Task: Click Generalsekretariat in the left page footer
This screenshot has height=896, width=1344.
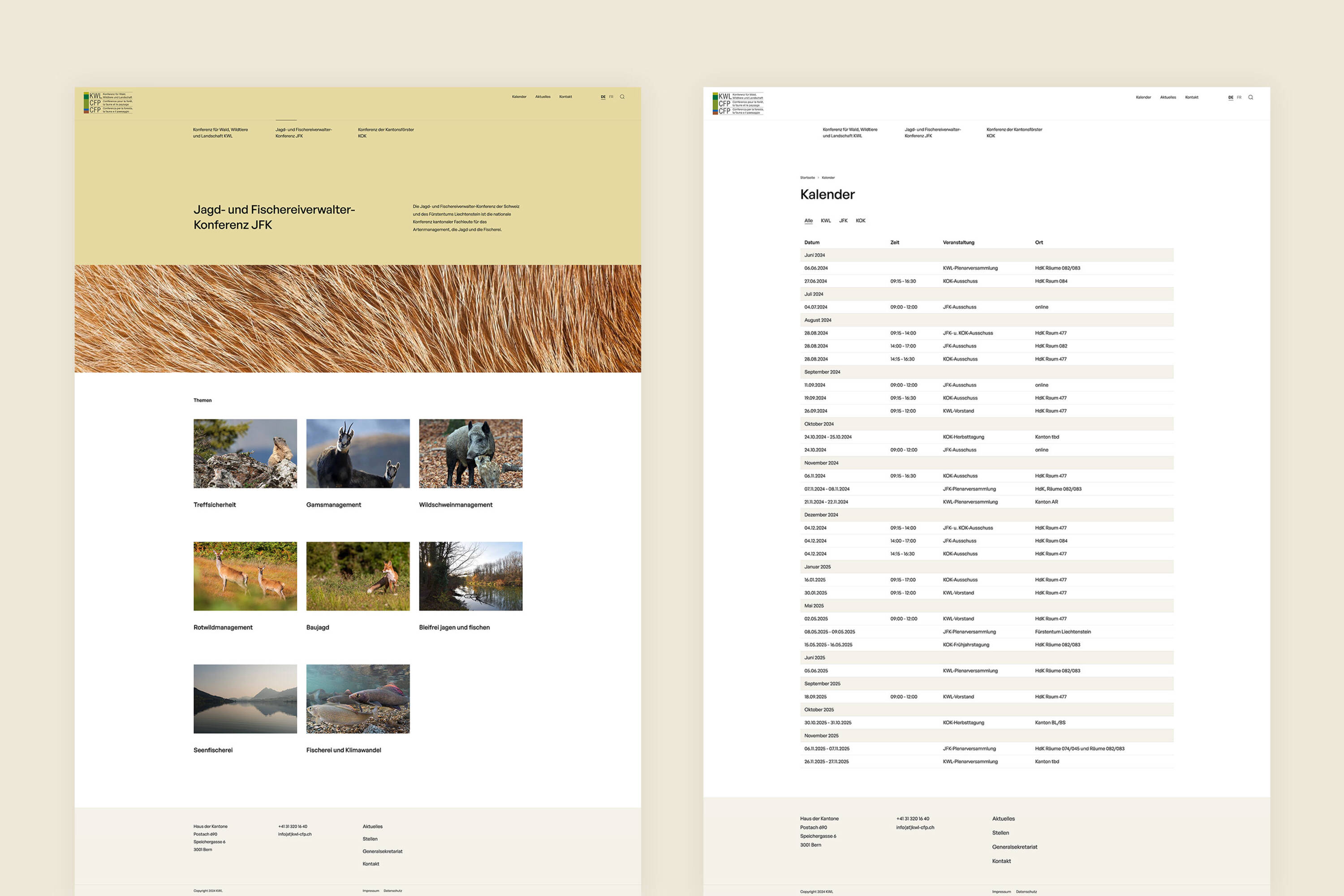Action: point(382,852)
